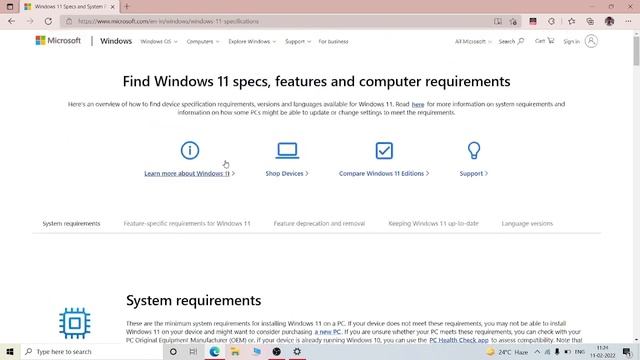This screenshot has width=640, height=360.
Task: Open the For business link
Action: click(333, 41)
